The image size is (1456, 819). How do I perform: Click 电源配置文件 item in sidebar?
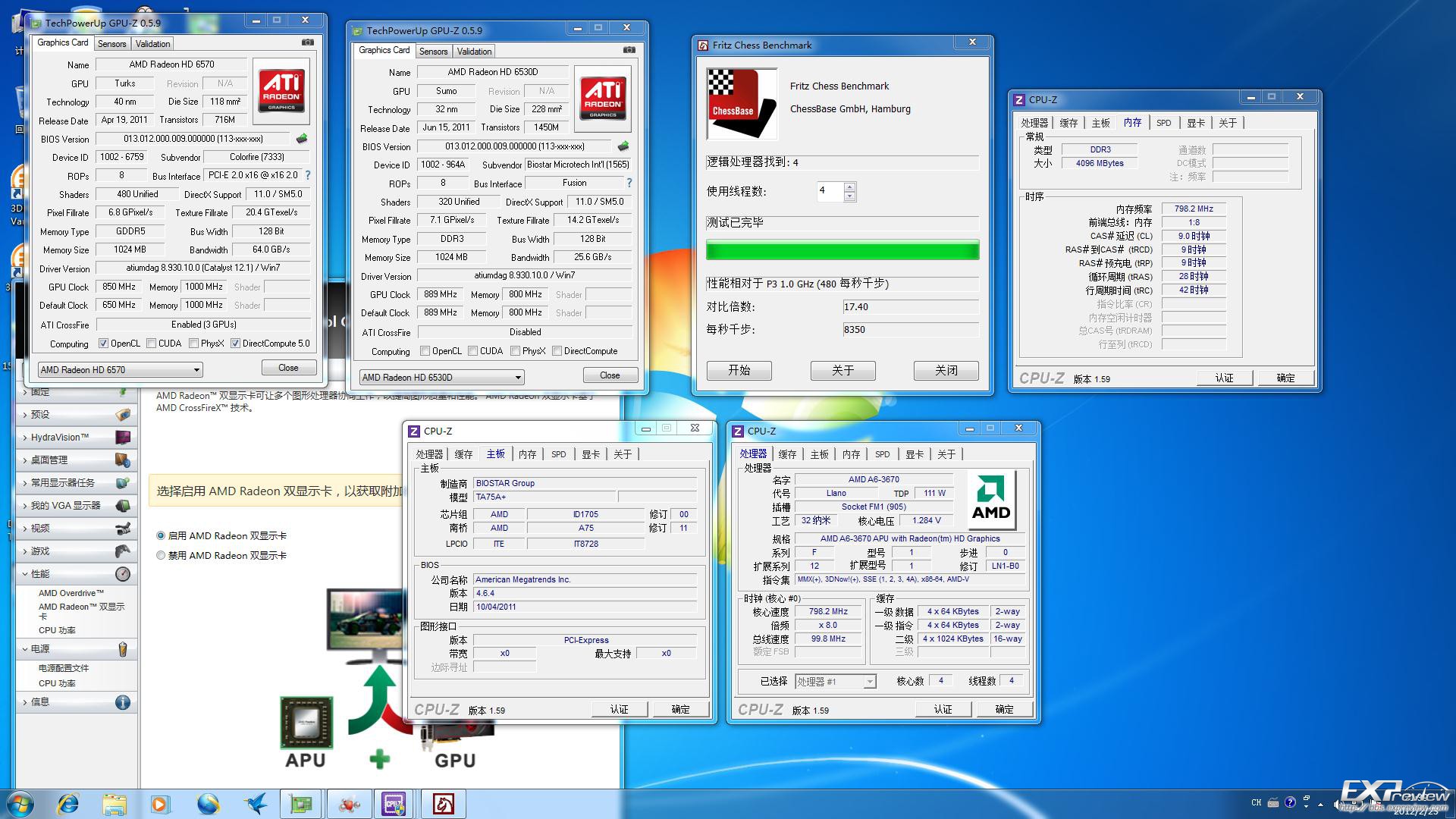point(64,668)
